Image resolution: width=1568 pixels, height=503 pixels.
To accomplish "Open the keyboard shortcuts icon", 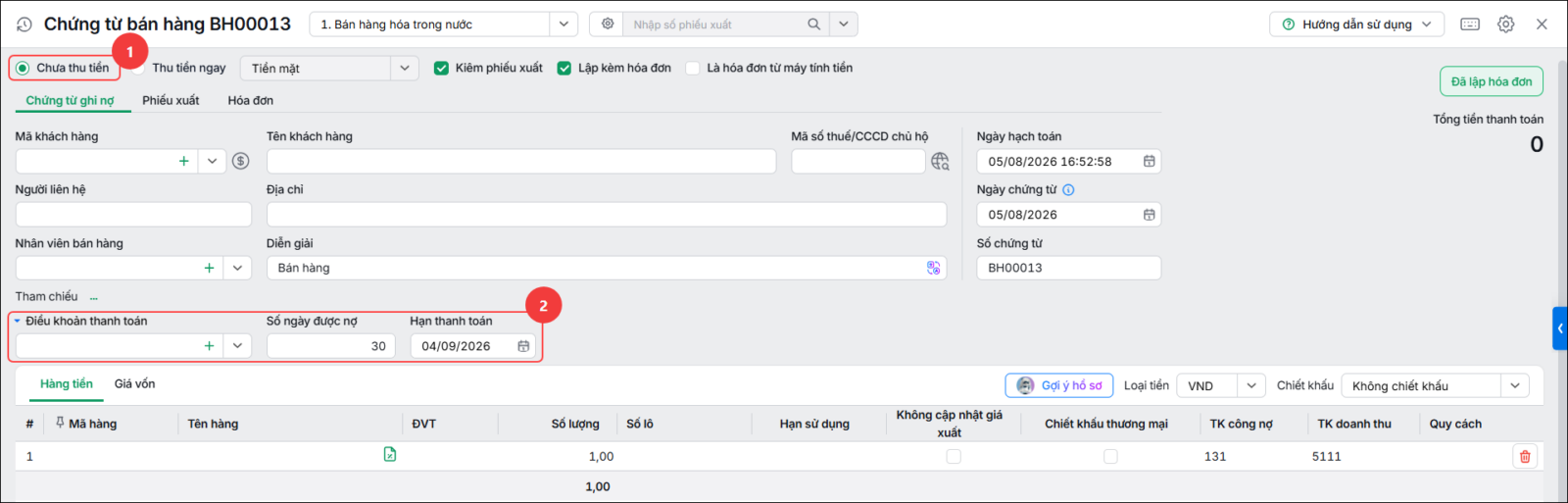I will click(1470, 25).
